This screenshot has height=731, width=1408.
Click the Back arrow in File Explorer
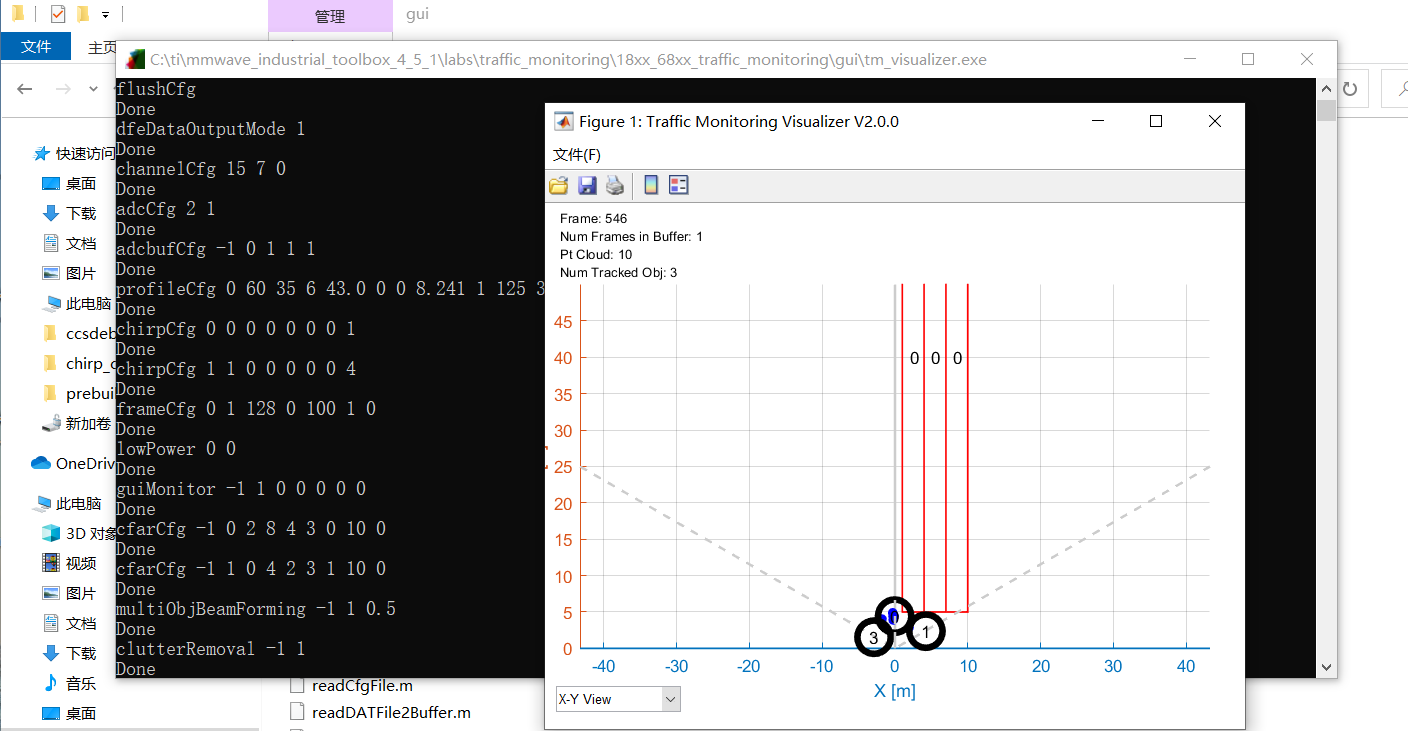click(x=25, y=89)
